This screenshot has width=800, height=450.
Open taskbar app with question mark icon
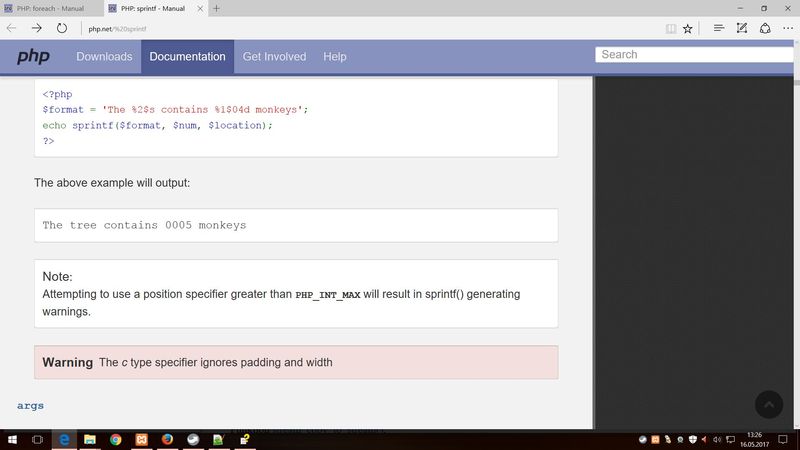pyautogui.click(x=244, y=439)
